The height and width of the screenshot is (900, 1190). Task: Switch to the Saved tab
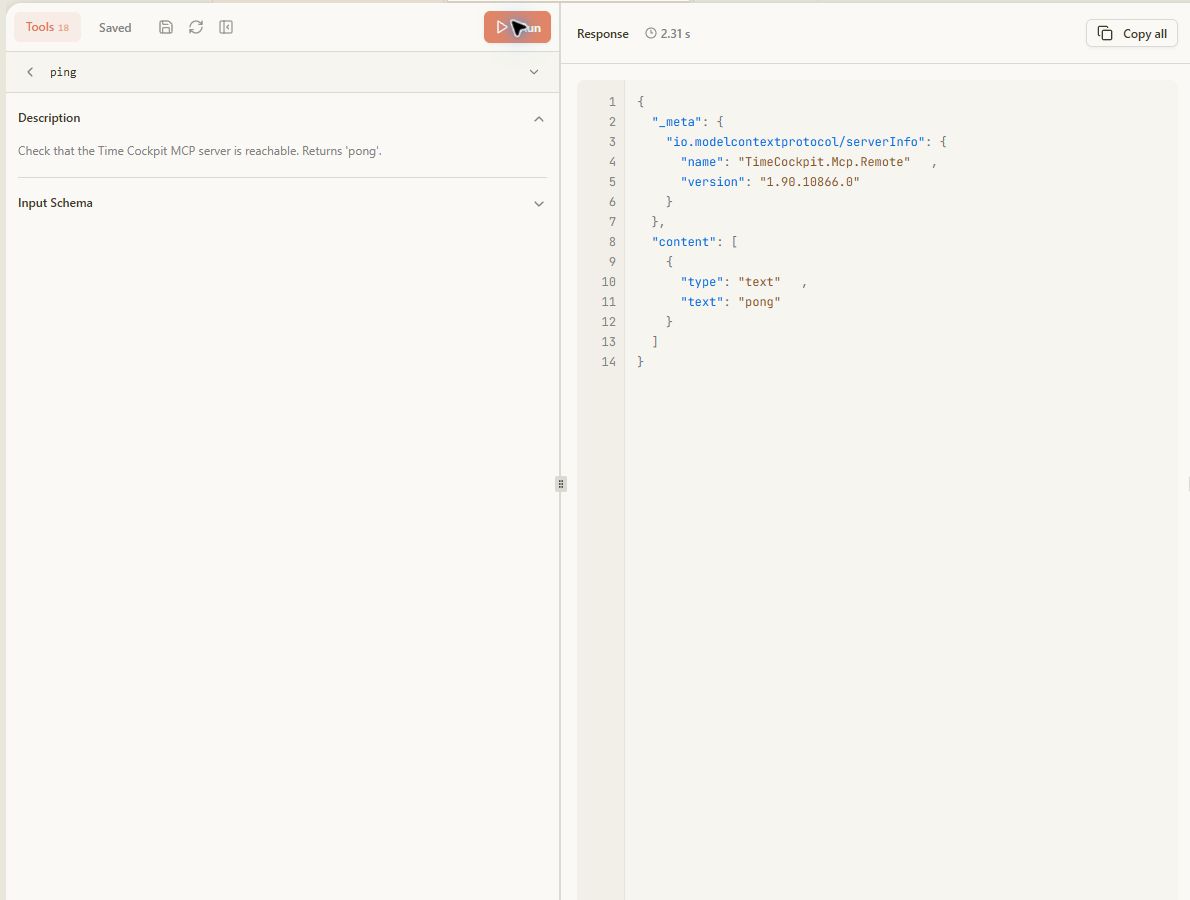[x=115, y=28]
